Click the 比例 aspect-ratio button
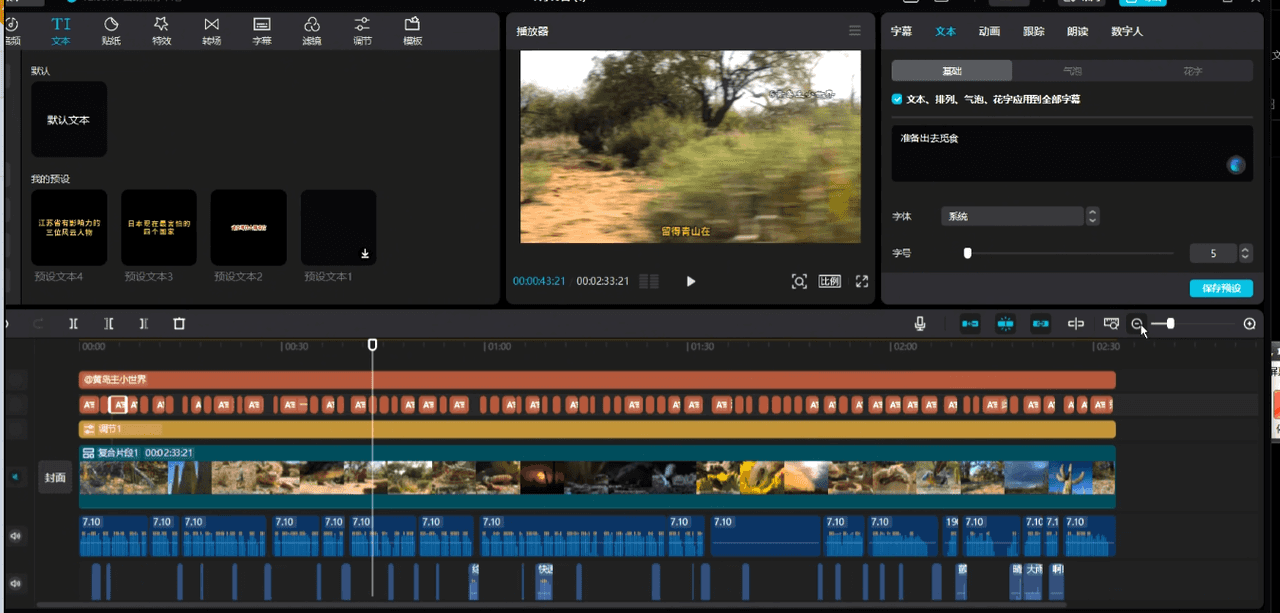The height and width of the screenshot is (613, 1280). (x=830, y=282)
